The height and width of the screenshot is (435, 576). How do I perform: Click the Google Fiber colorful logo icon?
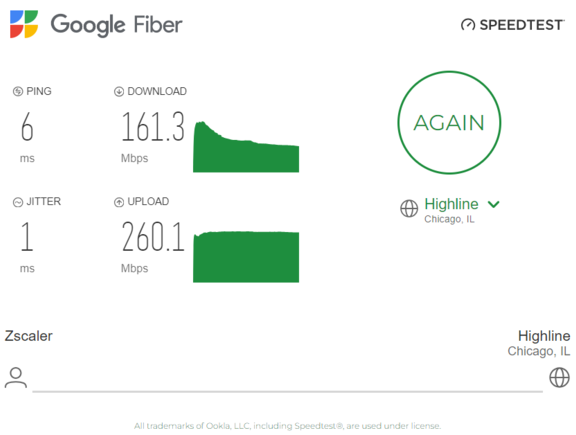24,24
